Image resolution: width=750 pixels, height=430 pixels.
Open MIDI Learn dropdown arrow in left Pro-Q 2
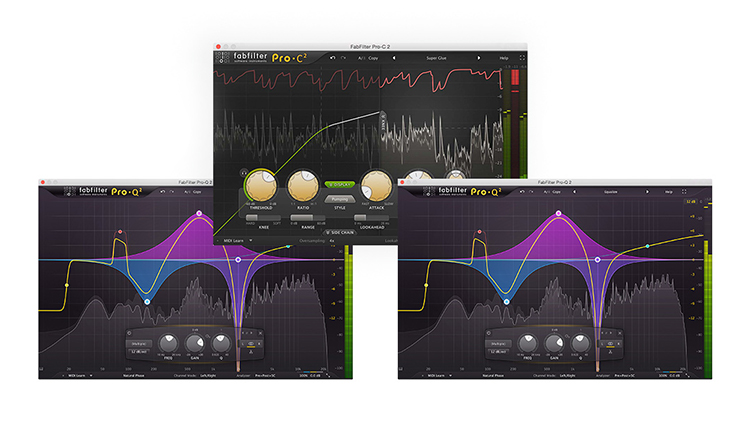[91, 376]
